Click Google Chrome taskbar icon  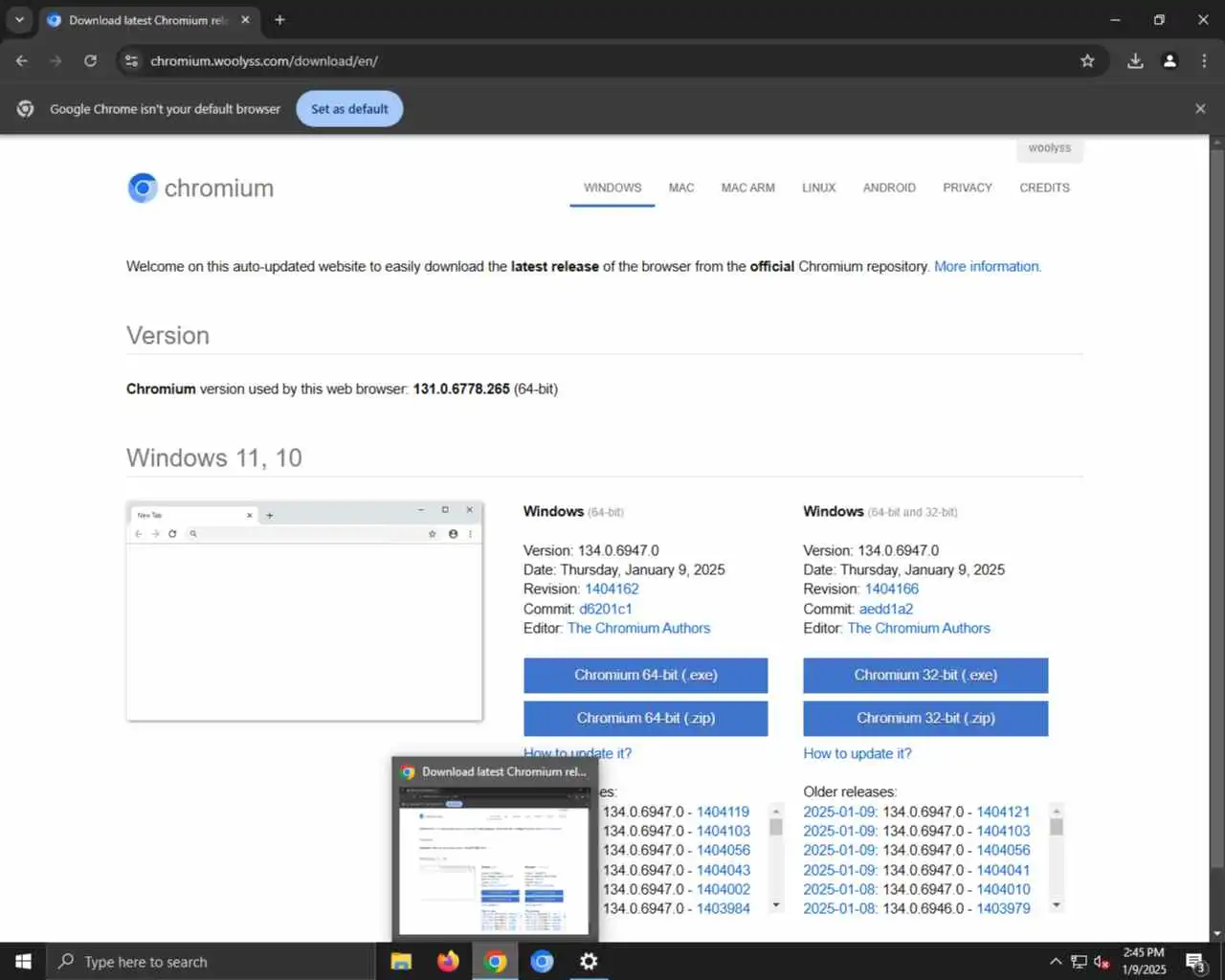click(495, 961)
